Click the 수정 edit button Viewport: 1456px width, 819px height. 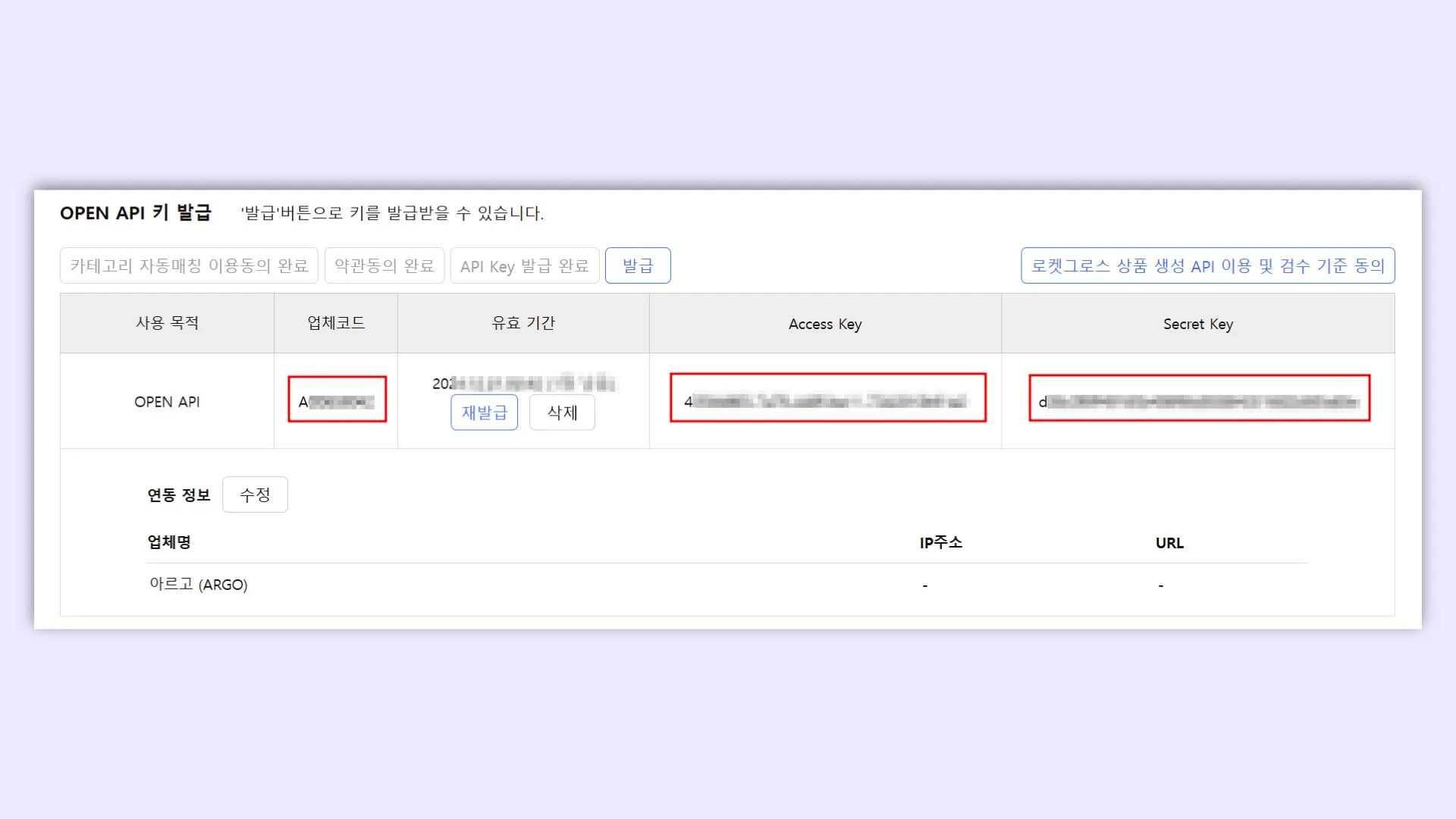point(255,494)
